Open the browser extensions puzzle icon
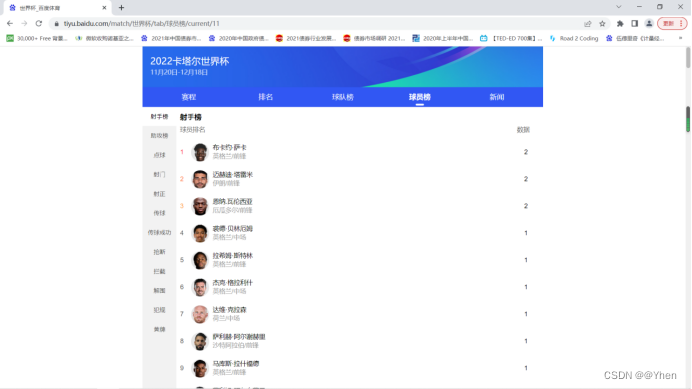This screenshot has height=389, width=692. tap(620, 24)
